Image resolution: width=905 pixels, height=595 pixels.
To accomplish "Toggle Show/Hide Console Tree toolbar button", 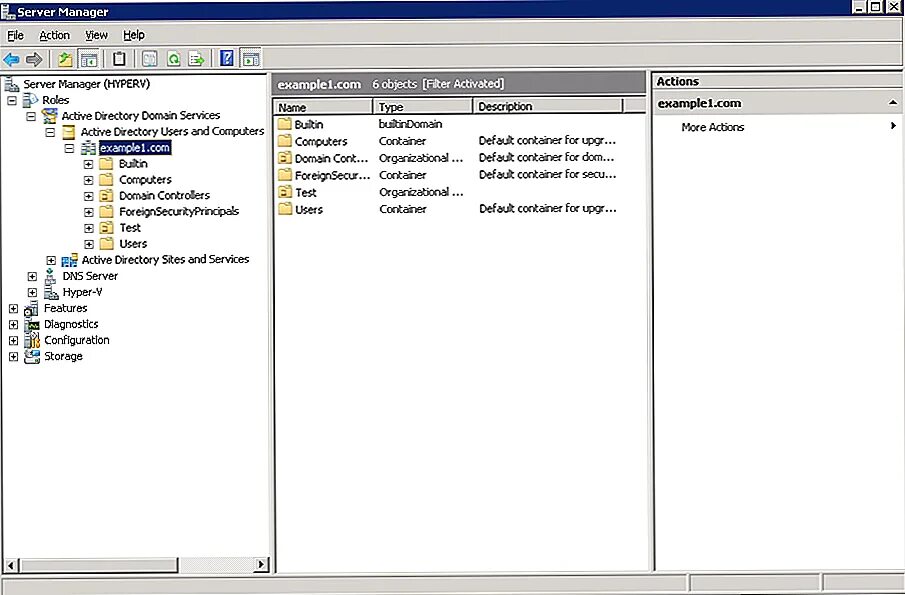I will click(x=88, y=59).
